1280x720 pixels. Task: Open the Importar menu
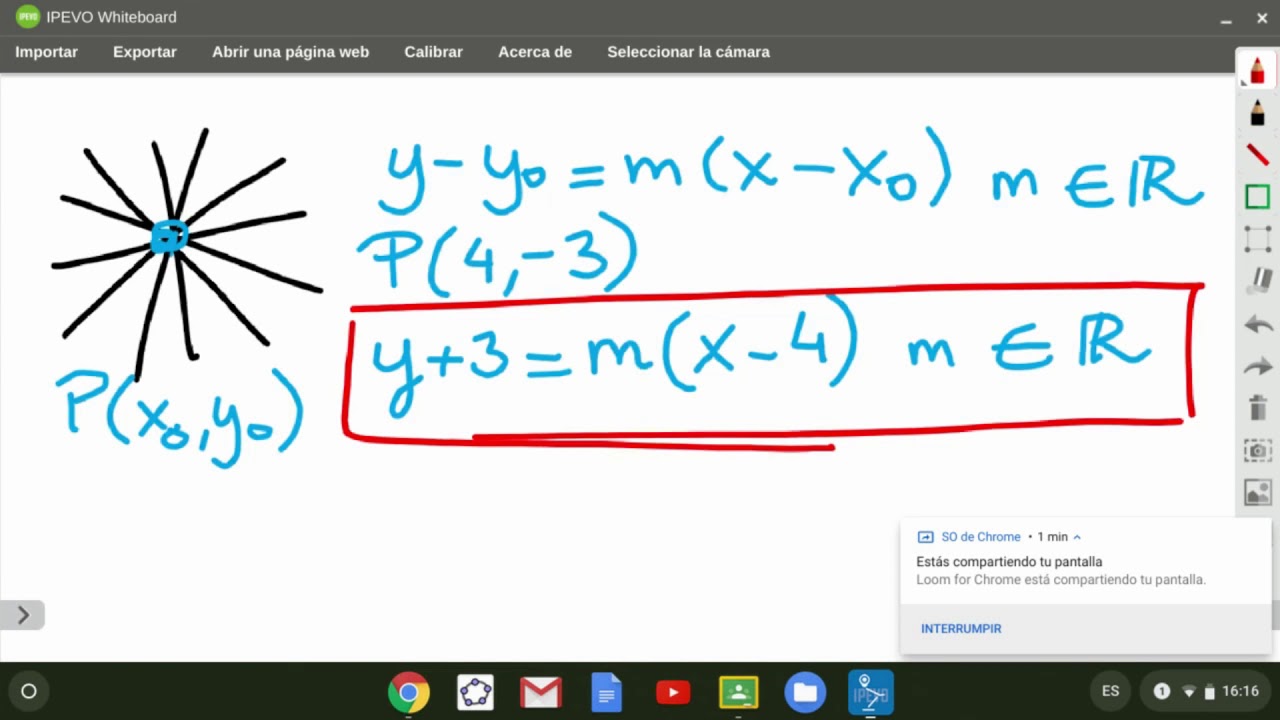[46, 52]
